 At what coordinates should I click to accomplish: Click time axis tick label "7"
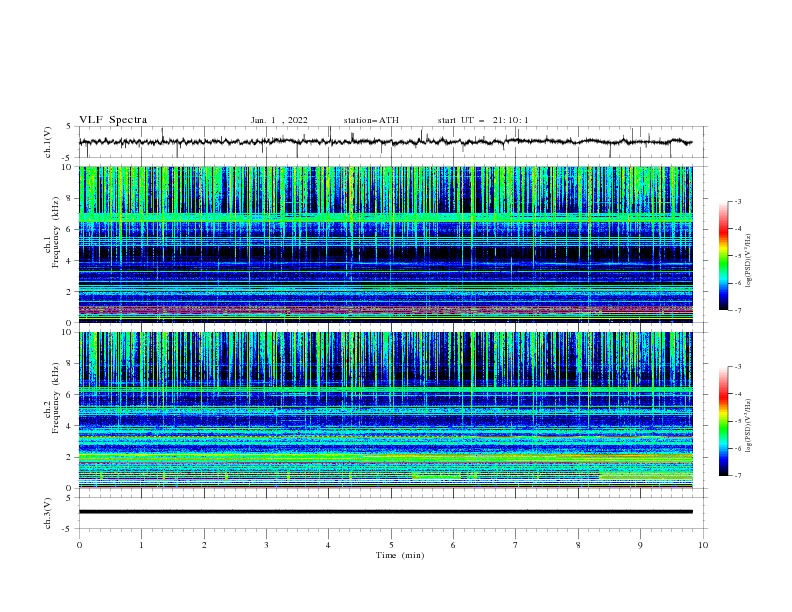click(516, 545)
